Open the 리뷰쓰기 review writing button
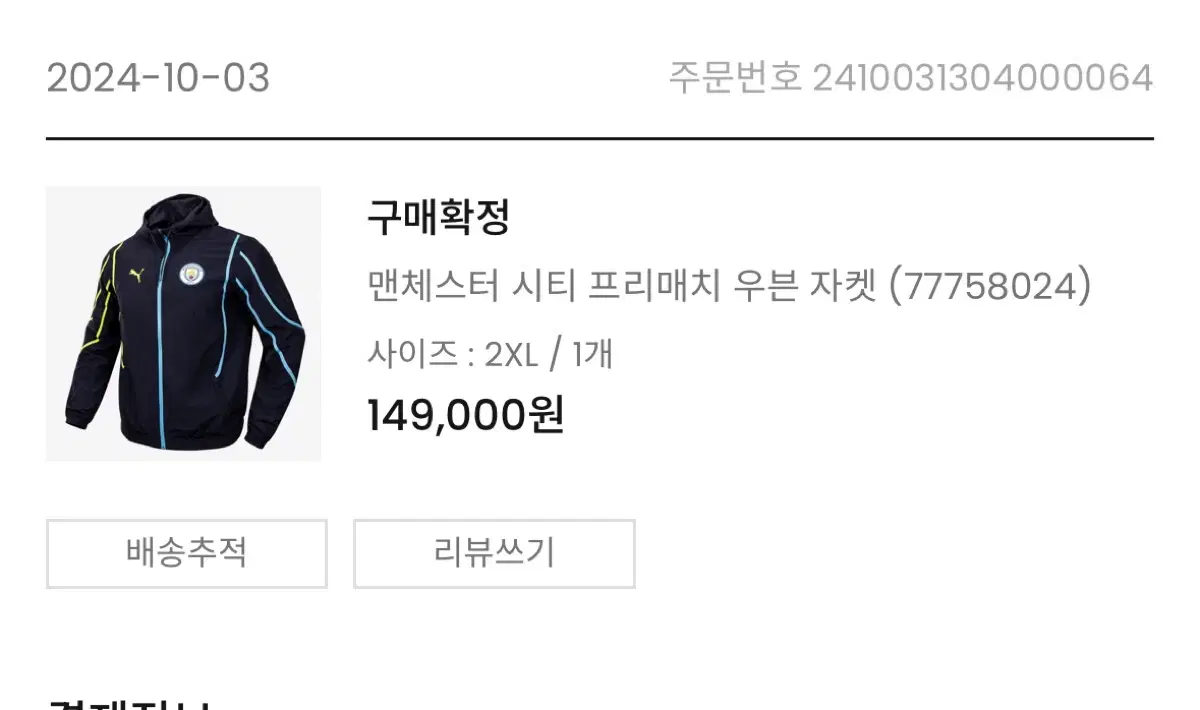The image size is (1200, 710). [x=494, y=553]
